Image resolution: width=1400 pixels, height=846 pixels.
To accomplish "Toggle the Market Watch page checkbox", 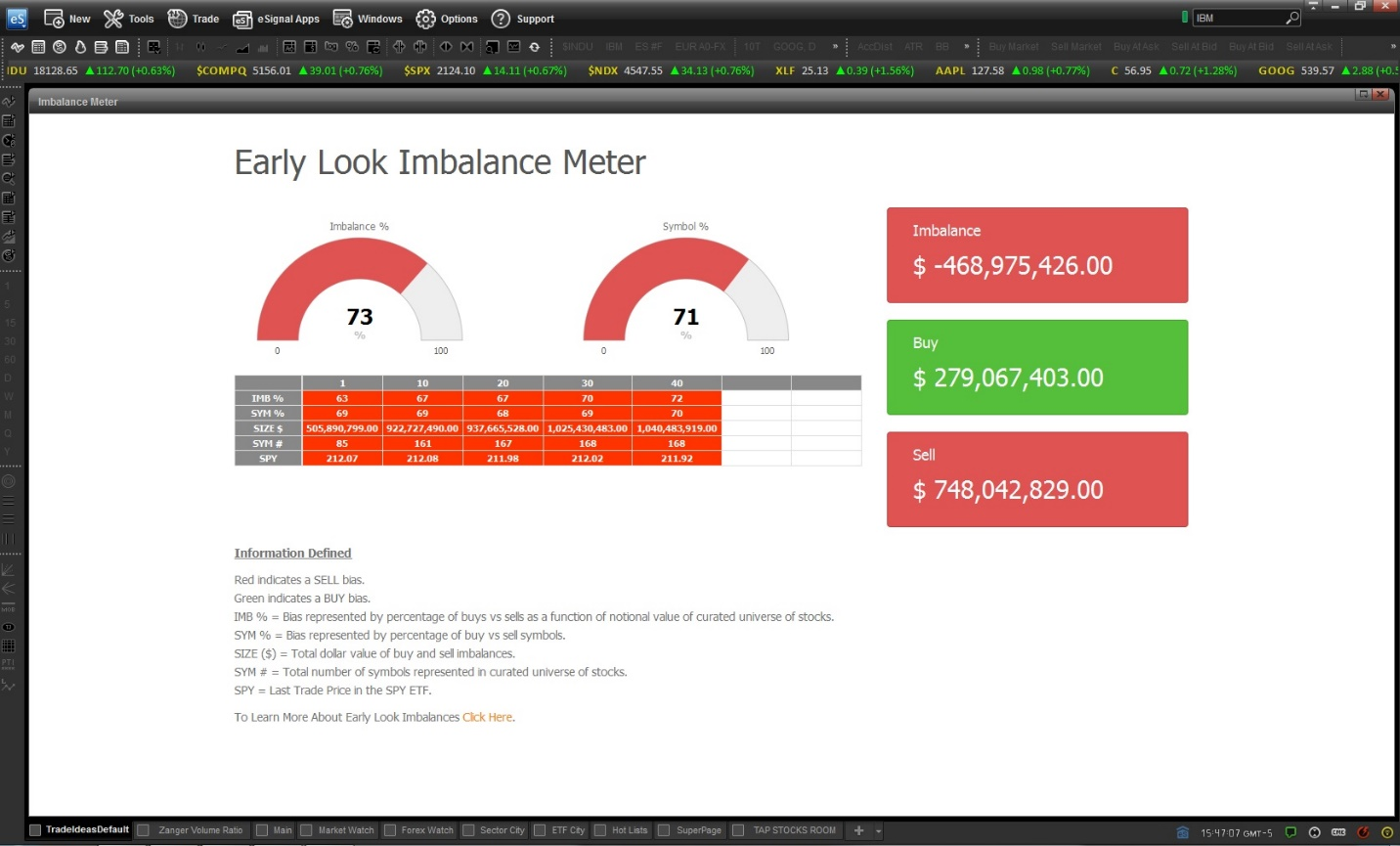I will (x=306, y=830).
